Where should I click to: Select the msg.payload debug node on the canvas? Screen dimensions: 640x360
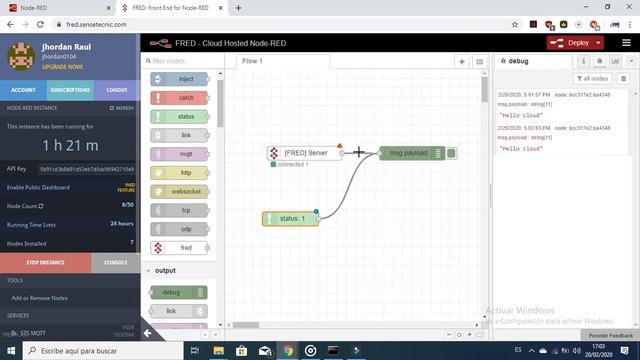(412, 153)
